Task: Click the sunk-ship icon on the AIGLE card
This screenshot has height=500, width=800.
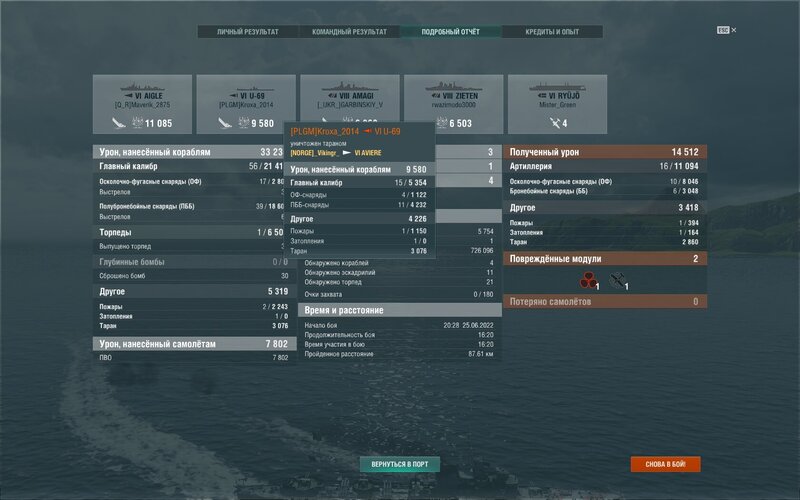Action: click(119, 123)
